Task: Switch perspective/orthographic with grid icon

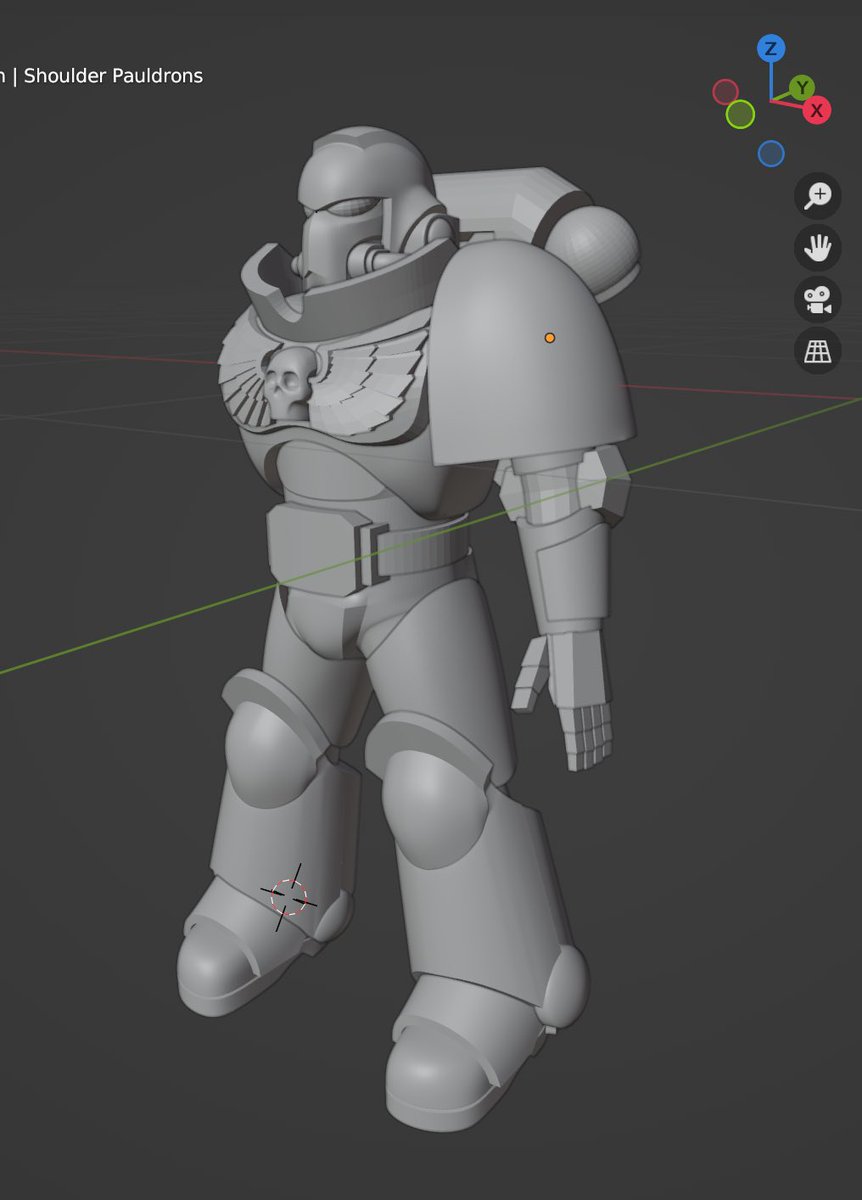Action: pos(818,351)
